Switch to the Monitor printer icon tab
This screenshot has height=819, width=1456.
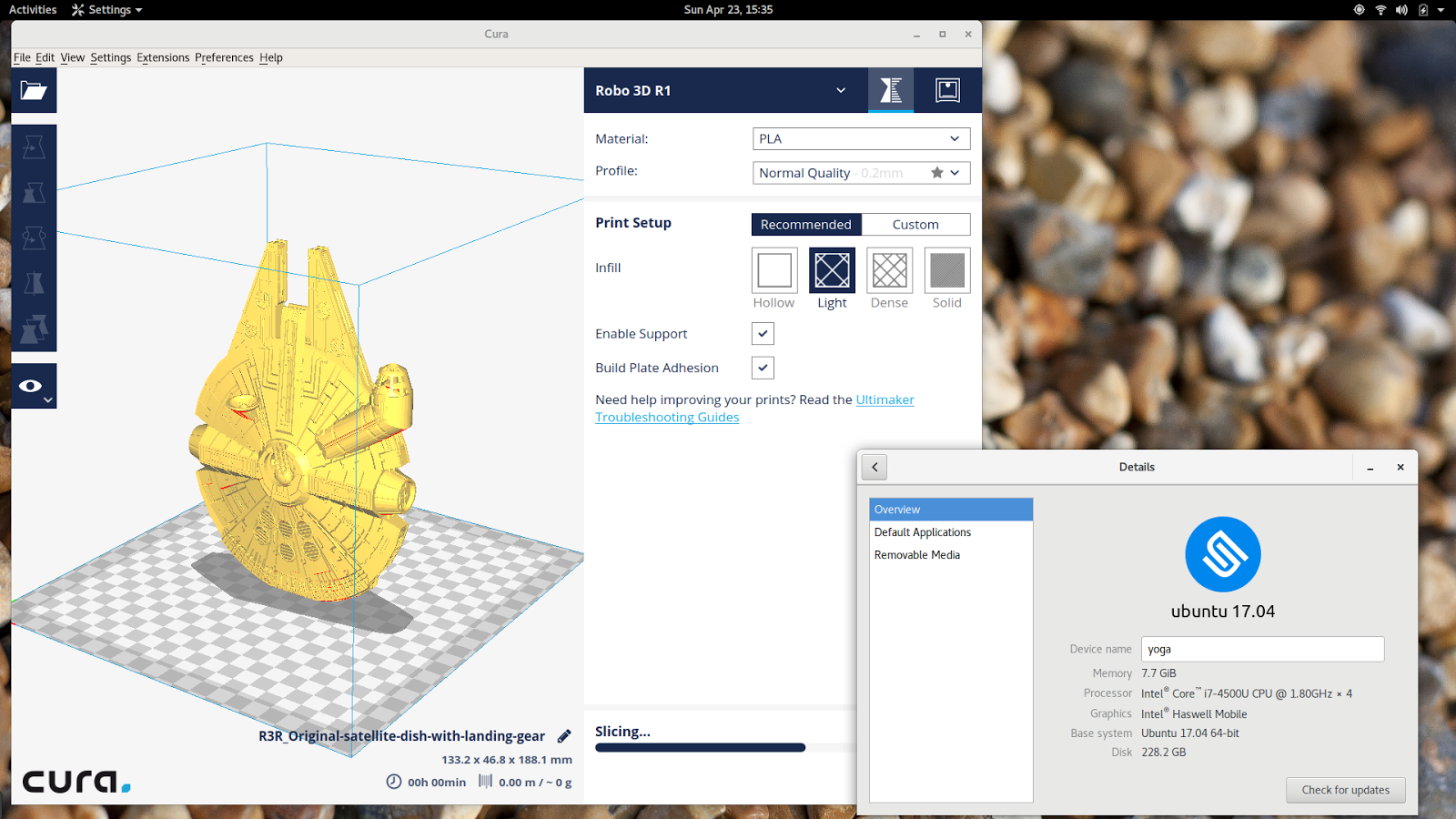(947, 90)
